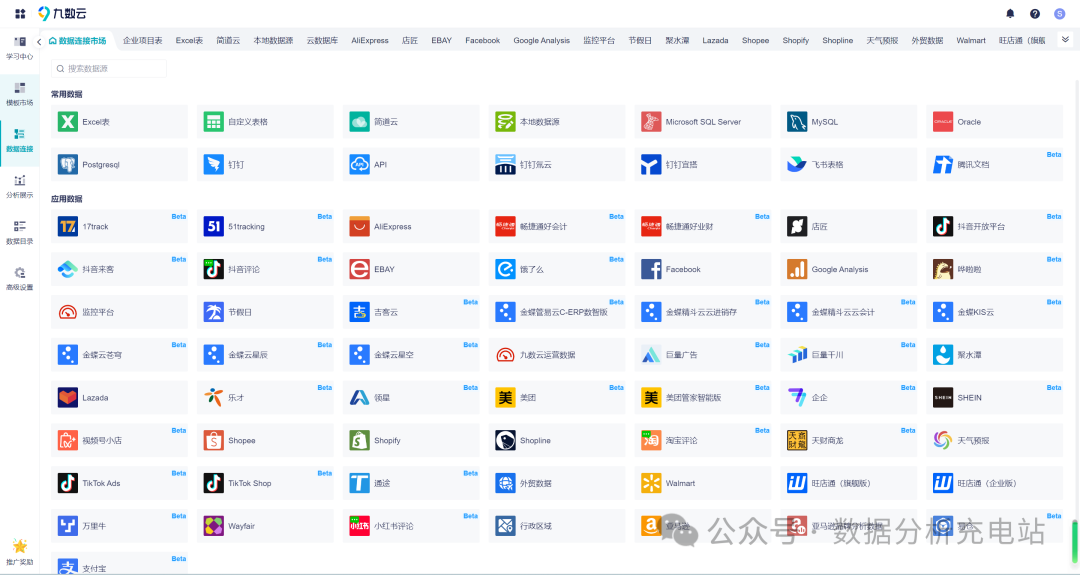The image size is (1080, 575).
Task: Open the 金蝶KIS云 data source card
Action: [994, 312]
